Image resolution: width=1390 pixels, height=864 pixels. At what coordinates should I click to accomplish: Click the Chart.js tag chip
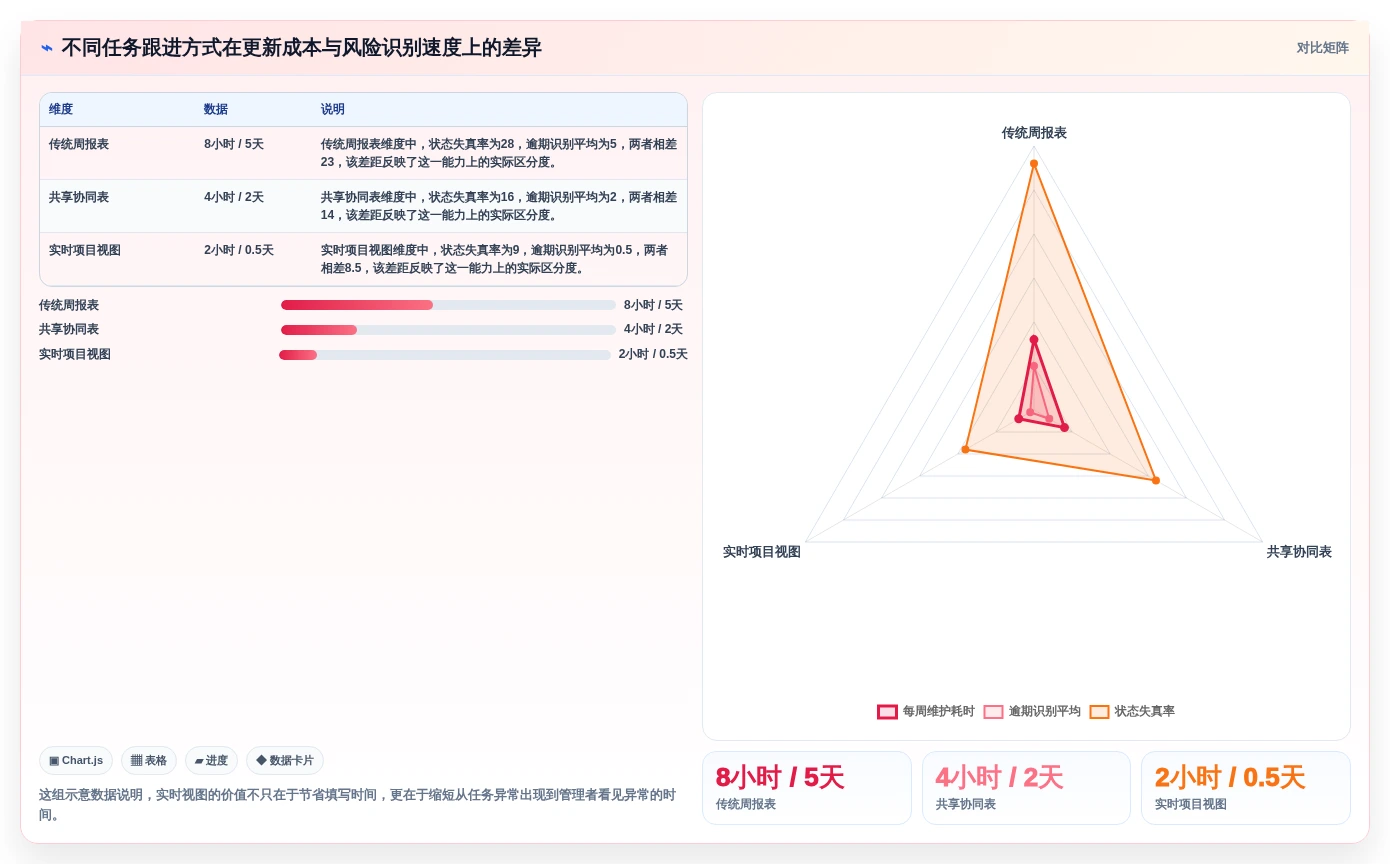tap(76, 760)
